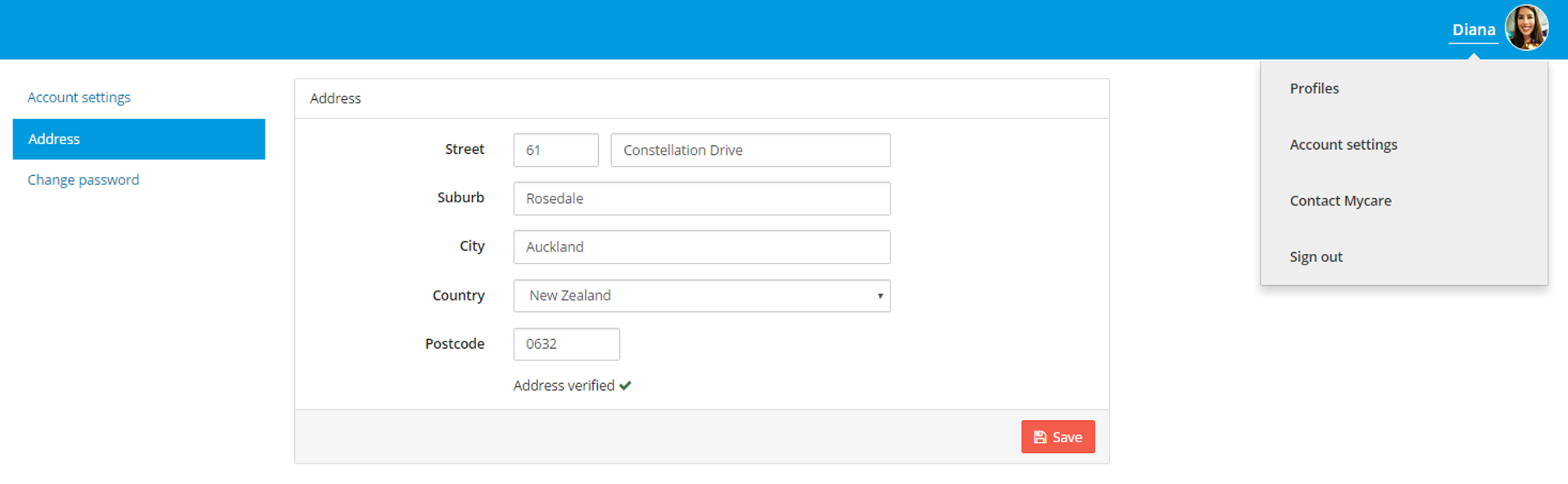Click the red Save button
The width and height of the screenshot is (1568, 484).
point(1058,437)
